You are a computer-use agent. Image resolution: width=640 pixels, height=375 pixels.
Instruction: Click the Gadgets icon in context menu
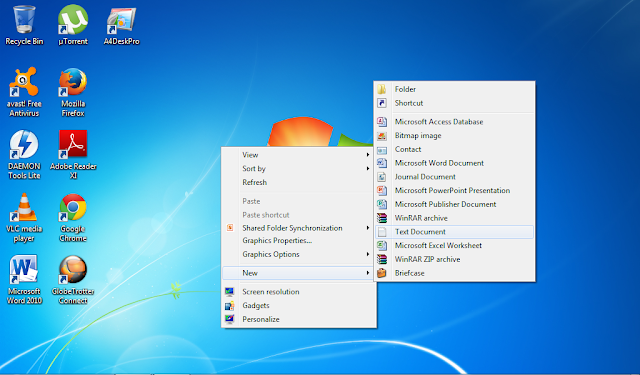click(x=229, y=305)
